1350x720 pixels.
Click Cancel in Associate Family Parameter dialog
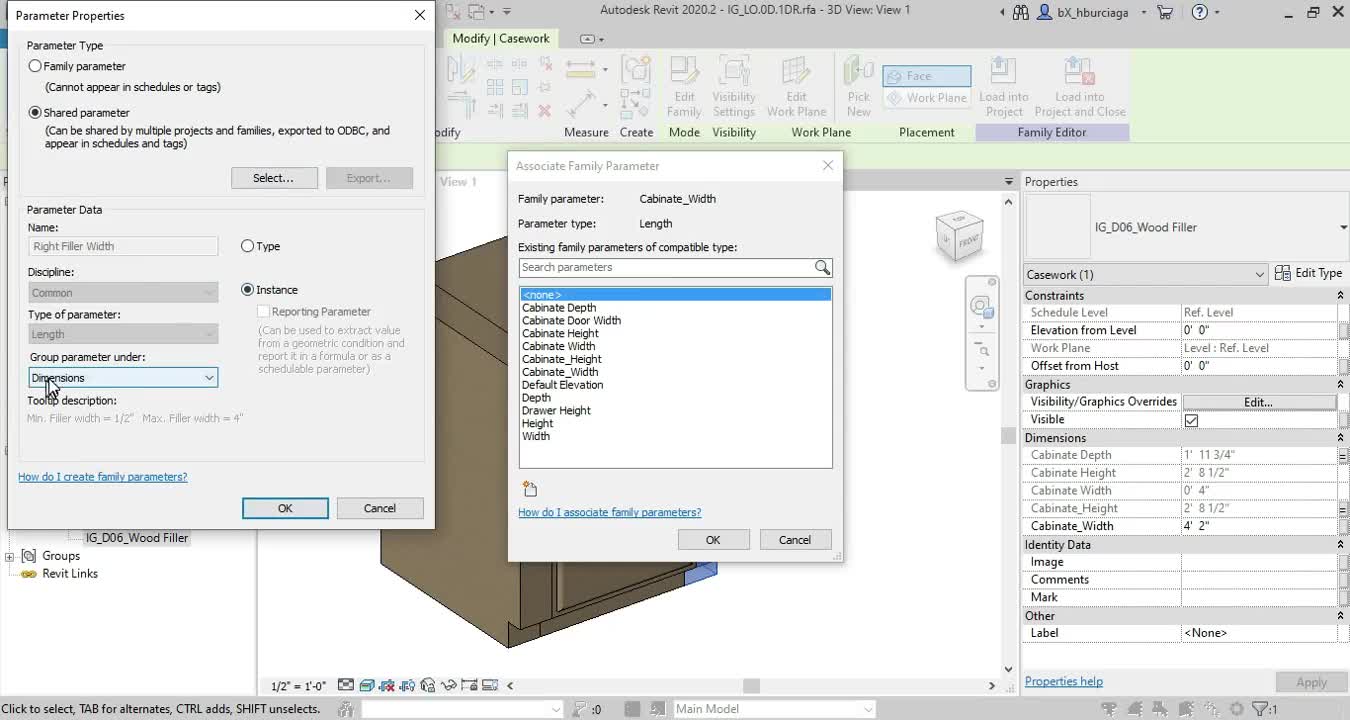coord(795,540)
